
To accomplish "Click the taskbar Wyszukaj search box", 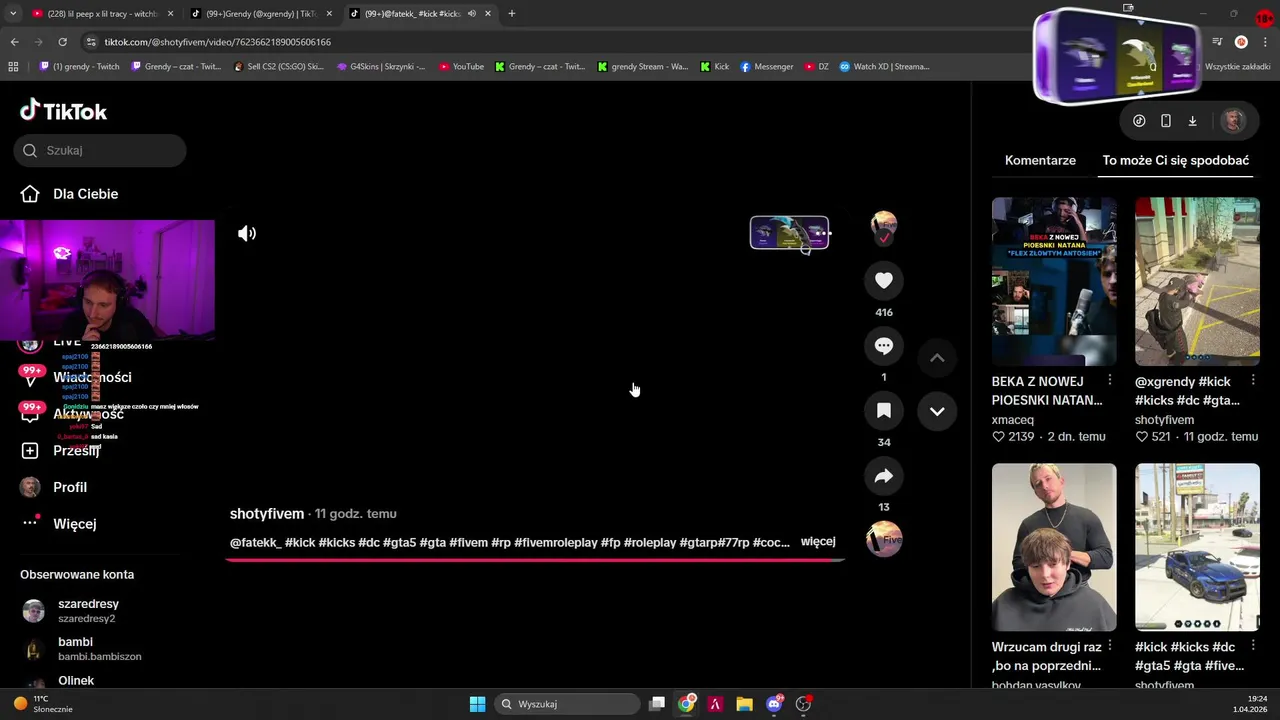I will coord(568,704).
